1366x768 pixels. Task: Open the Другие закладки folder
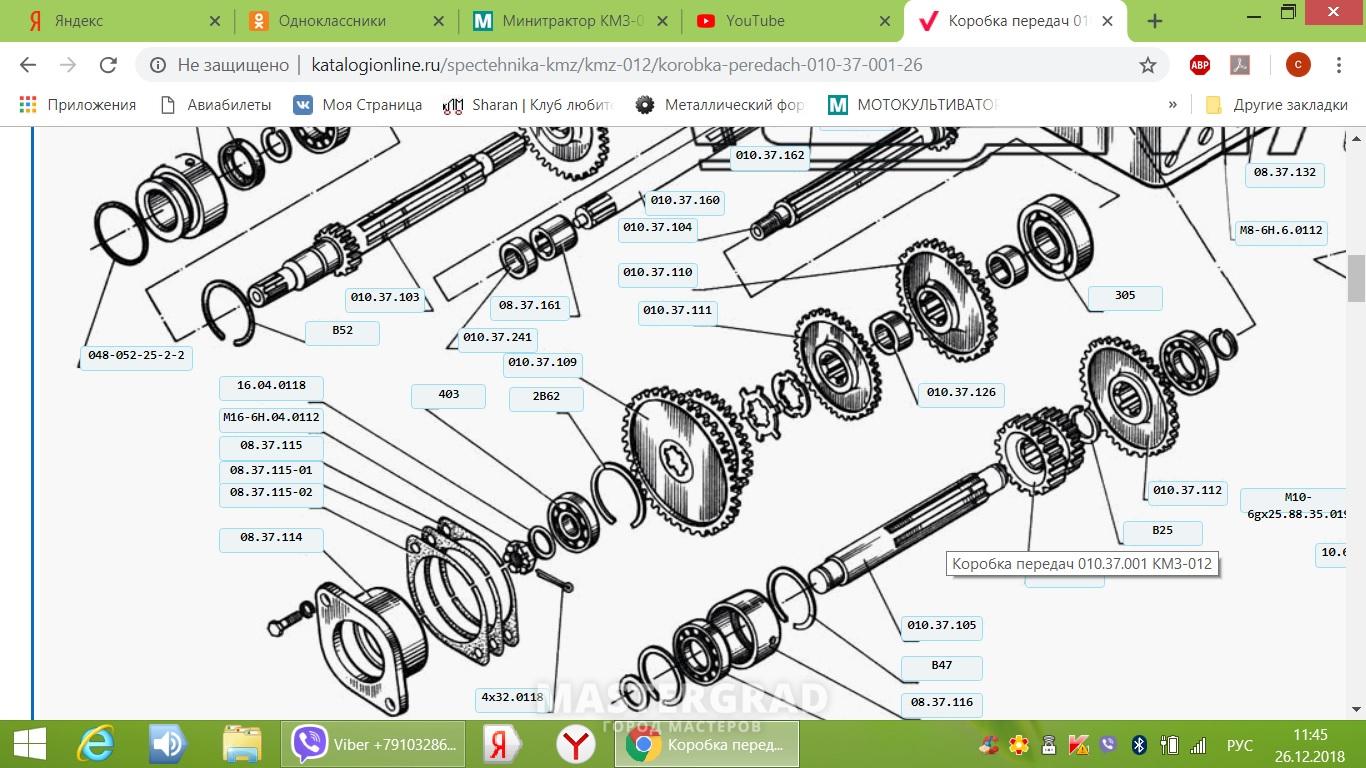point(1277,104)
